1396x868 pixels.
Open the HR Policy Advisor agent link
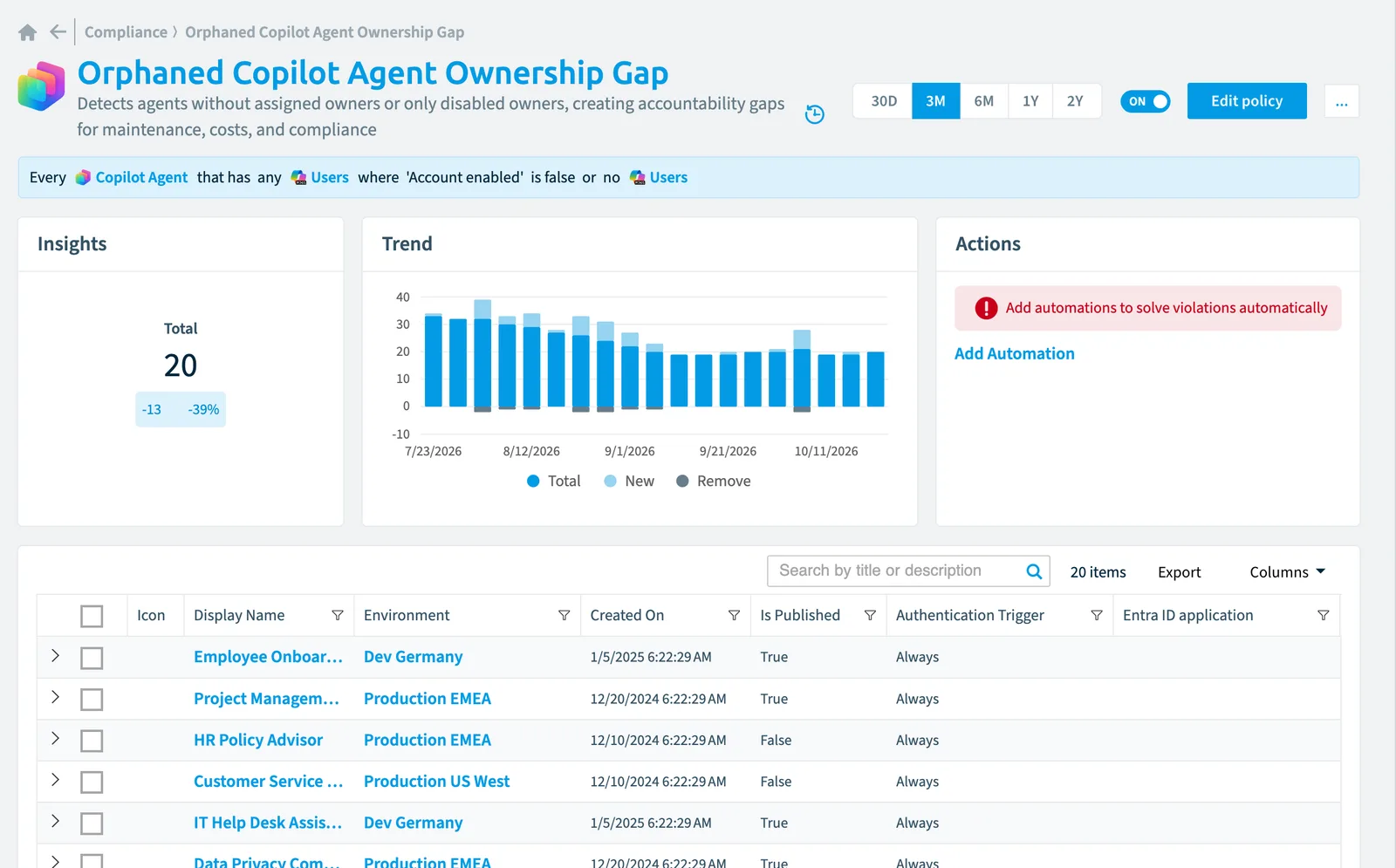click(258, 741)
